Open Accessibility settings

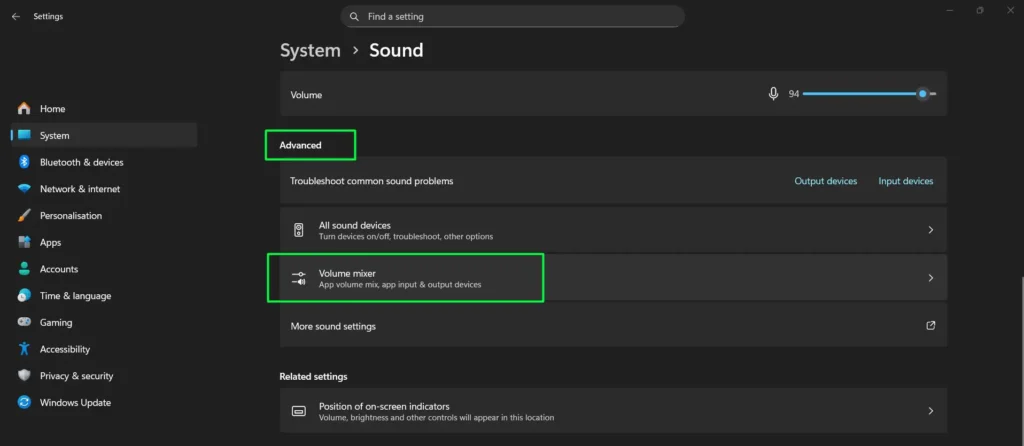(104, 349)
